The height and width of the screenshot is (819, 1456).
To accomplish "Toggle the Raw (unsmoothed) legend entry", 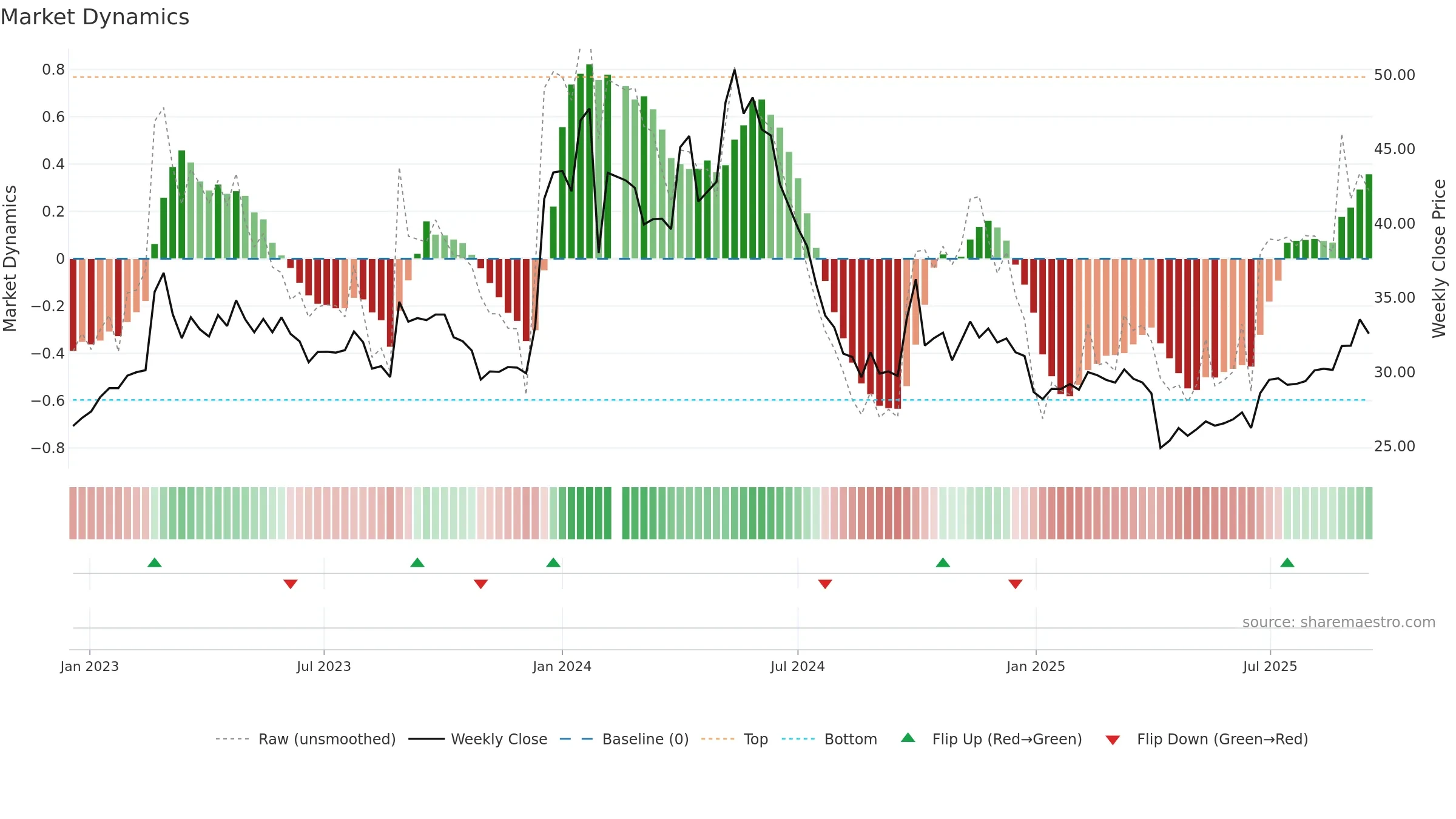I will tap(306, 739).
